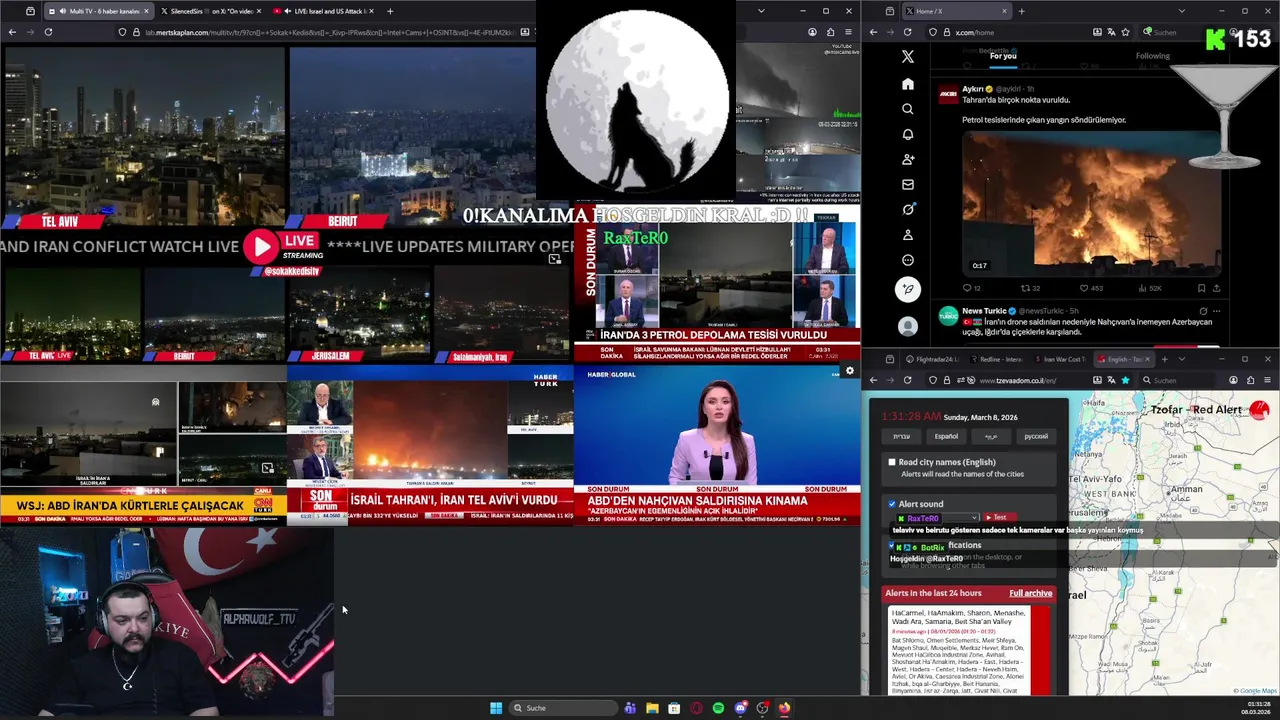1280x720 pixels.
Task: Click blue bookmark star in Tzevaadom window
Action: [1125, 380]
